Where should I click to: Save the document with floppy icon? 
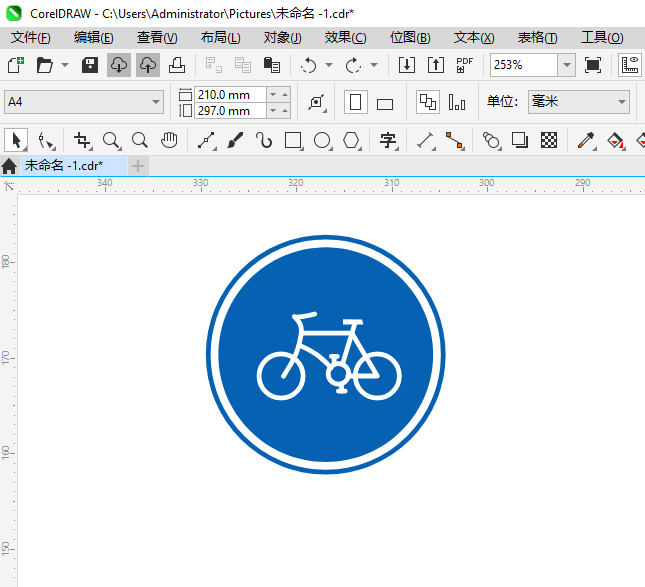pyautogui.click(x=90, y=65)
